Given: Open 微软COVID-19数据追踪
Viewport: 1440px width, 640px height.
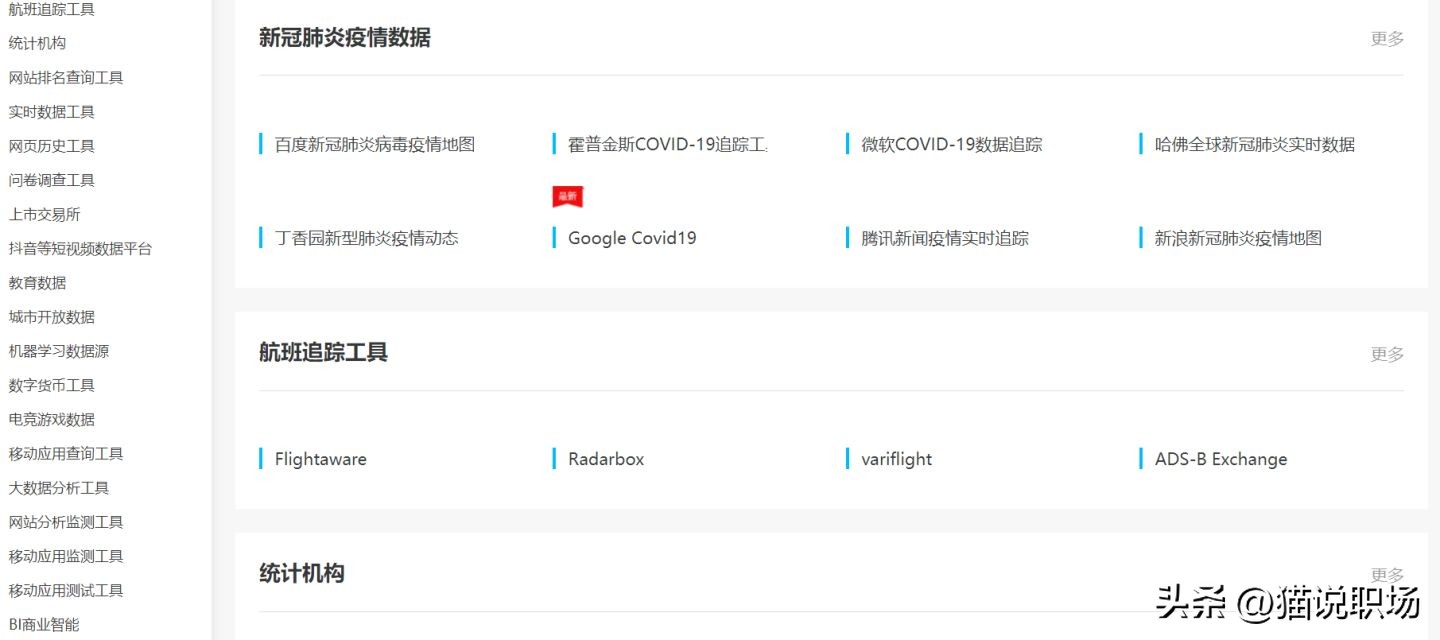Looking at the screenshot, I should click(x=948, y=143).
